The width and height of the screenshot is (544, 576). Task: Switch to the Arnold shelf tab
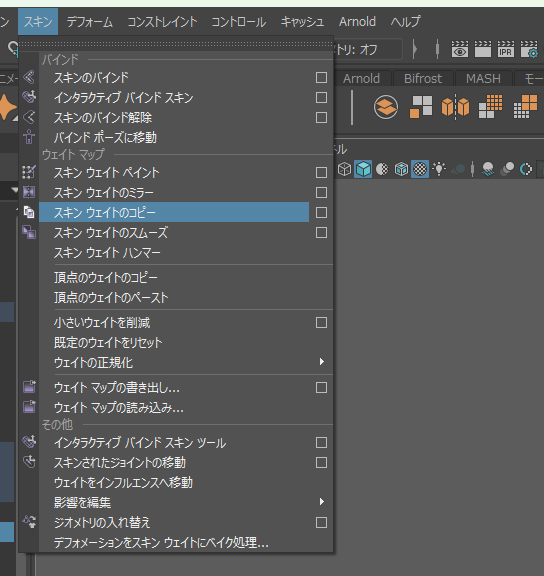point(361,78)
